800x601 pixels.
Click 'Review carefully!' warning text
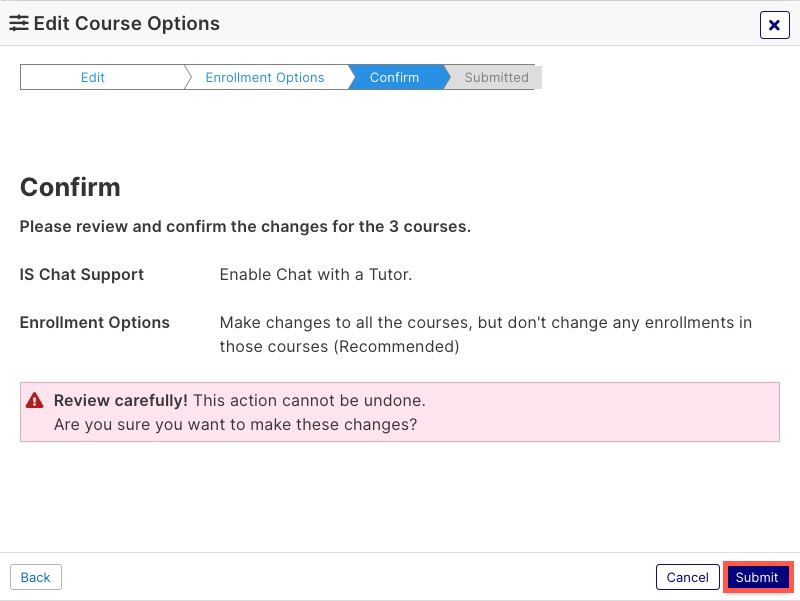121,400
